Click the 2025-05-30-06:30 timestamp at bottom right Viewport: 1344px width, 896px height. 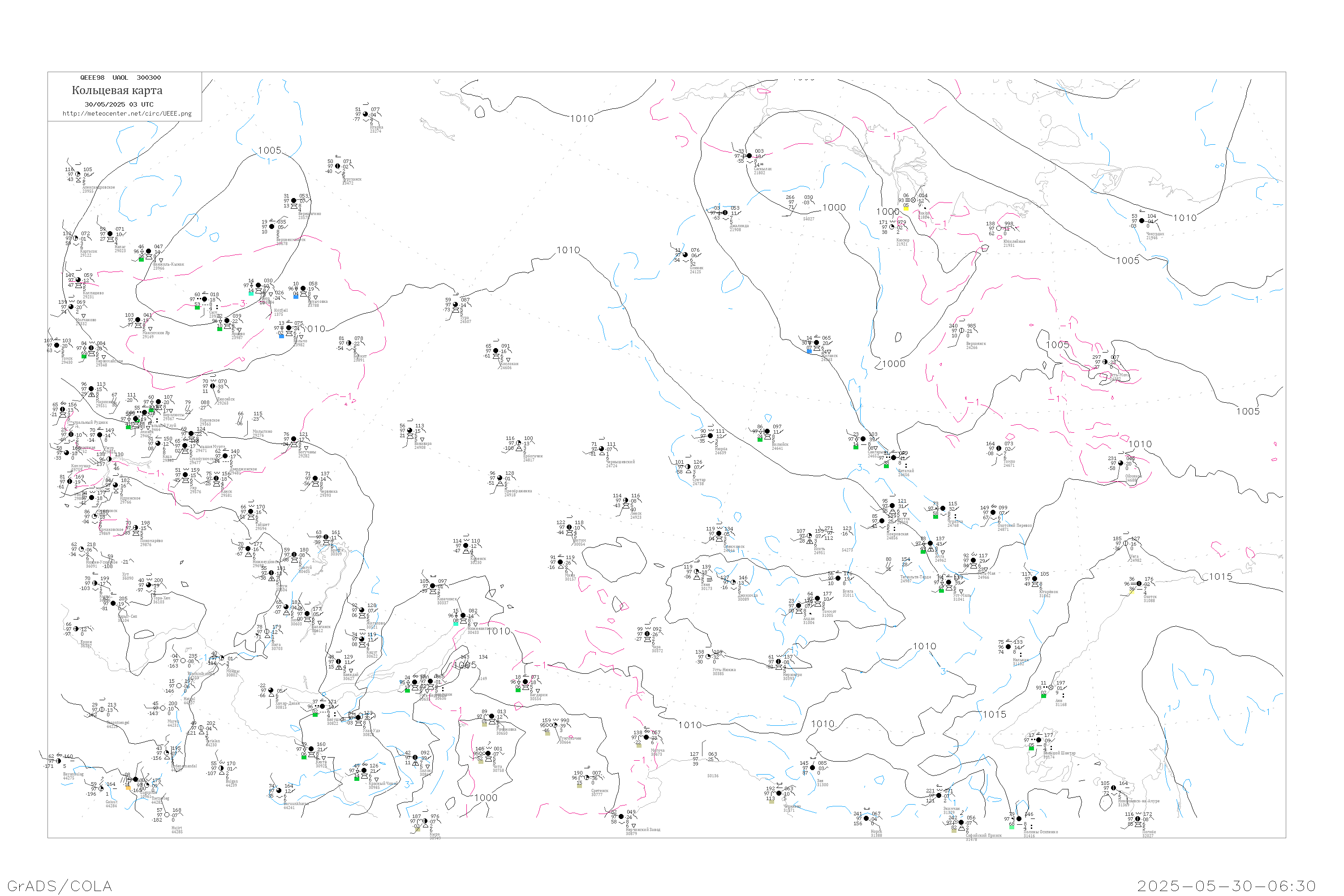pos(1226,886)
